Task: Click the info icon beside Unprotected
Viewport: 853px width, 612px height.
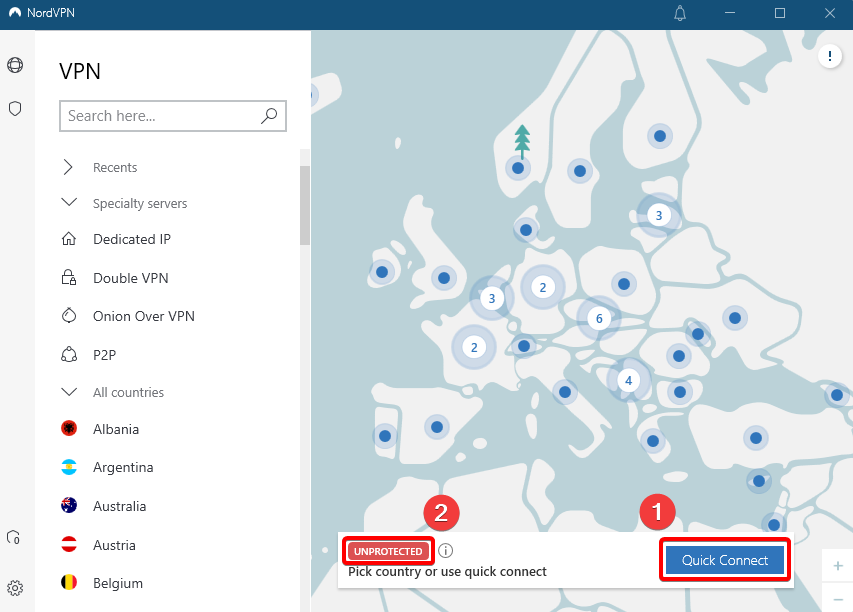Action: (x=446, y=550)
